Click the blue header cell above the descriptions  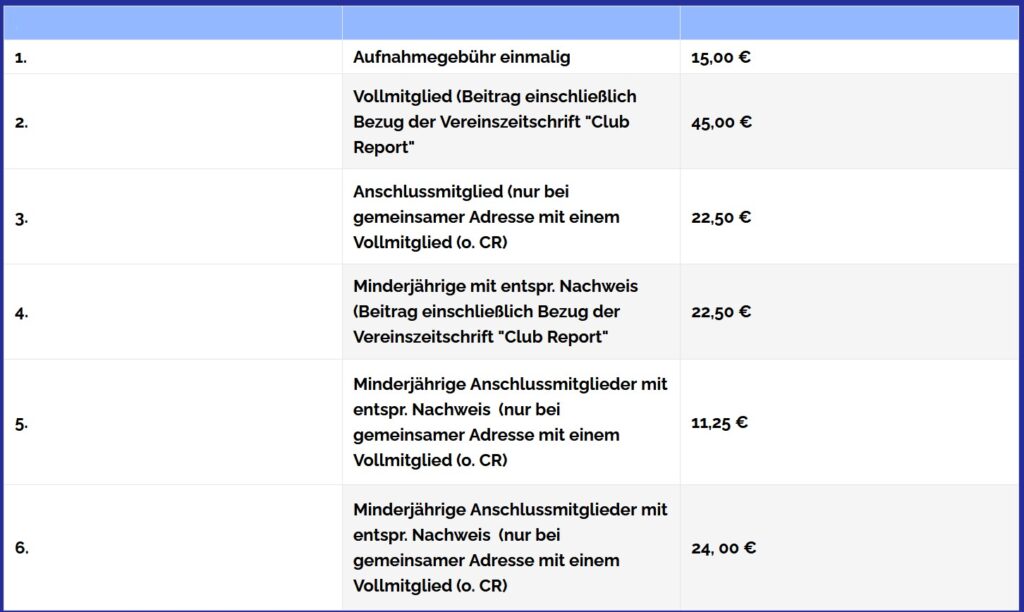[510, 23]
